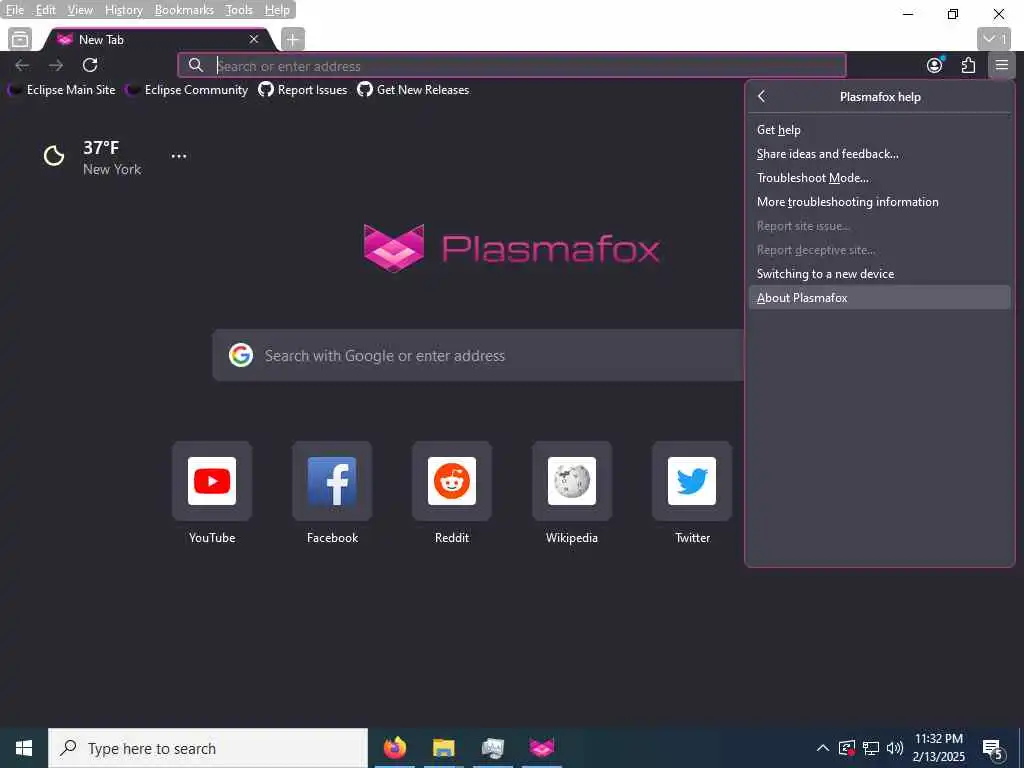Screen dimensions: 1024x768
Task: Click the Plasmafox logo on page
Action: [511, 248]
